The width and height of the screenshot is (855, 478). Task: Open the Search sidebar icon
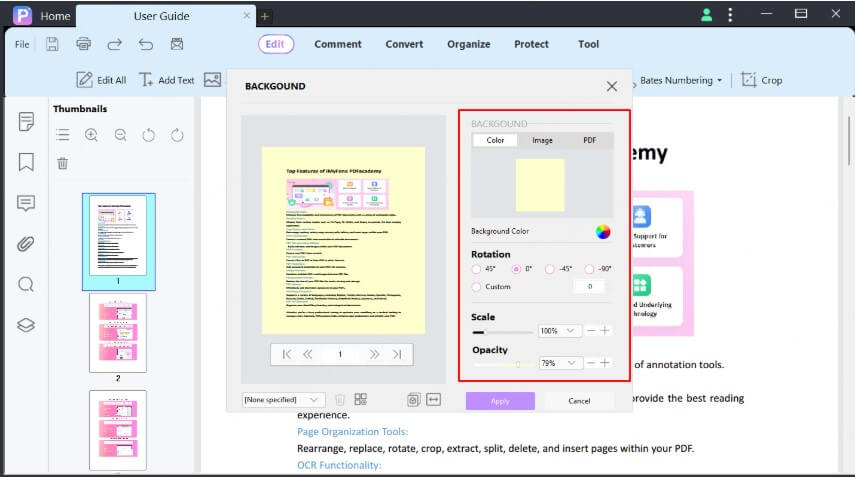(26, 285)
